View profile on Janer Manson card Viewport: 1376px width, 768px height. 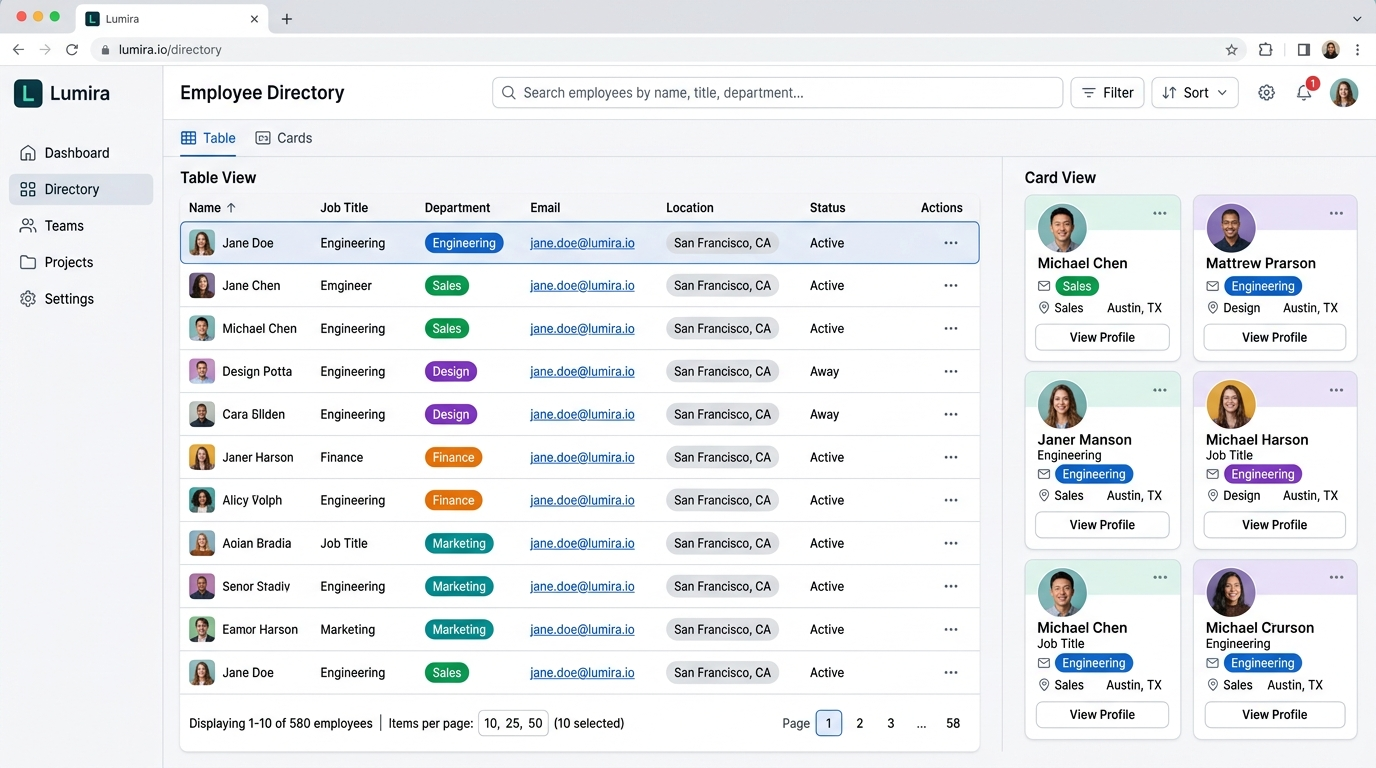point(1102,525)
